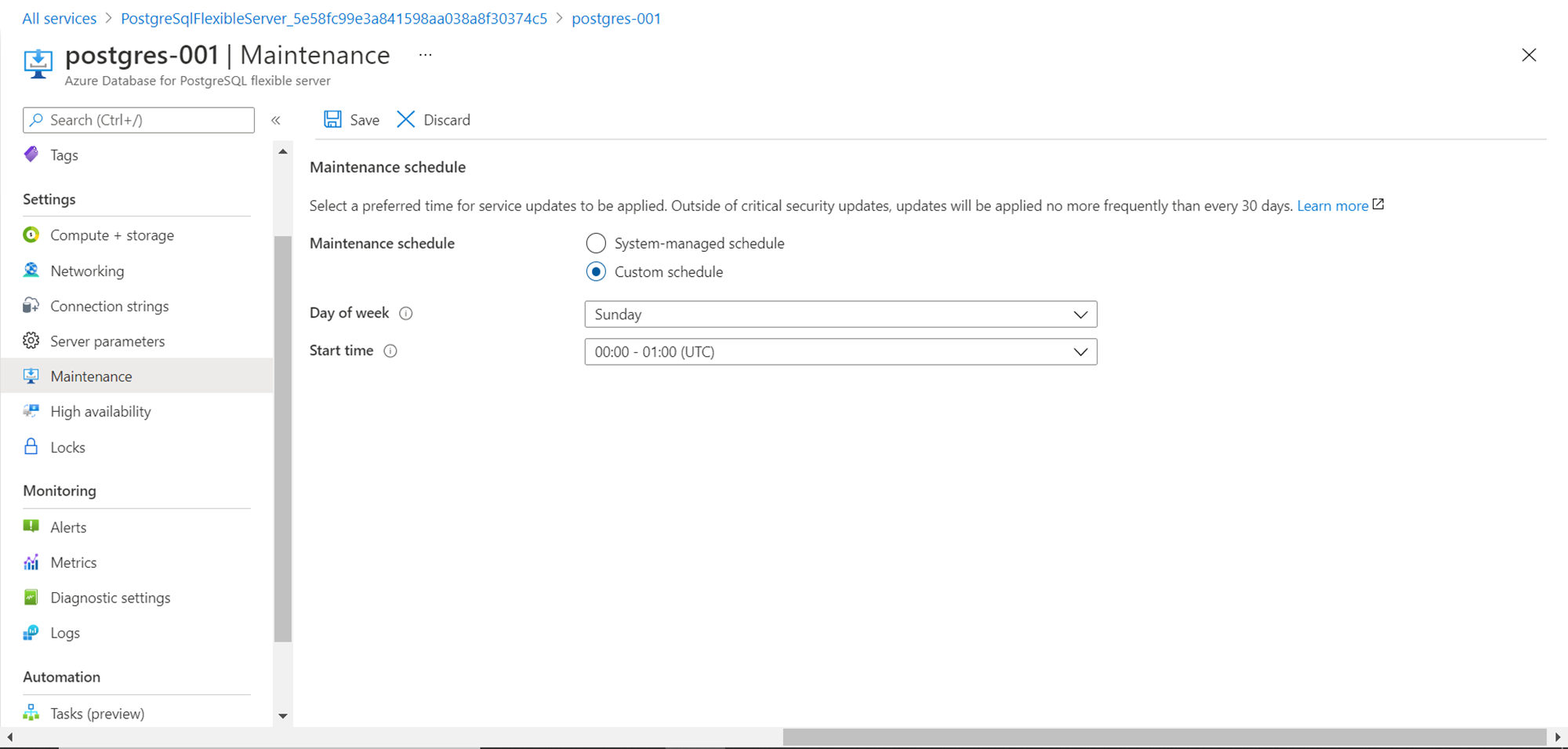Select Custom schedule radio button
Screen dimensions: 1568x749
pos(596,271)
